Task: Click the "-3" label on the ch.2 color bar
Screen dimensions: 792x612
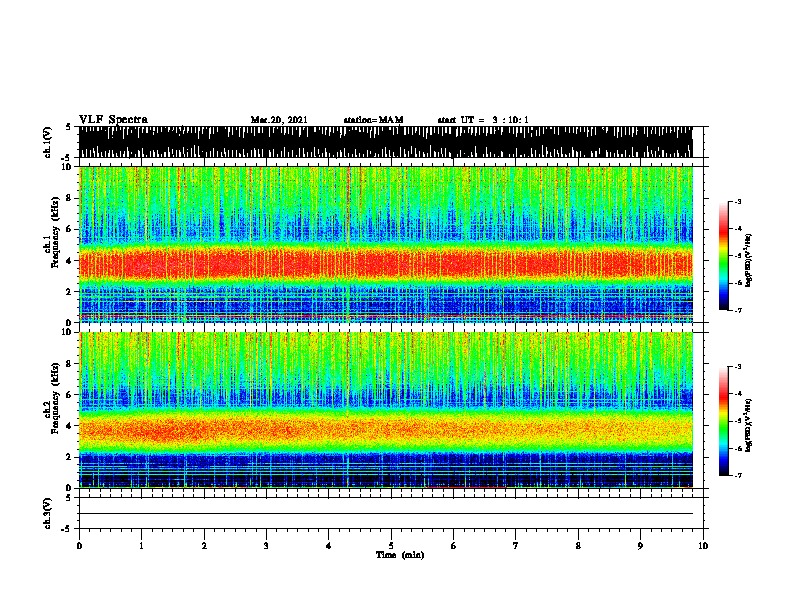Action: coord(738,367)
